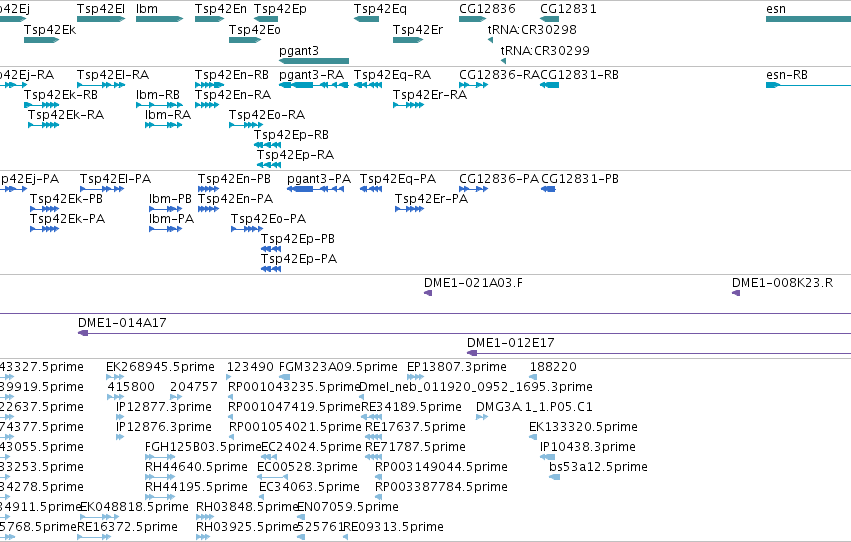Select protein CG12836-PA
851x542 pixels.
point(473,189)
